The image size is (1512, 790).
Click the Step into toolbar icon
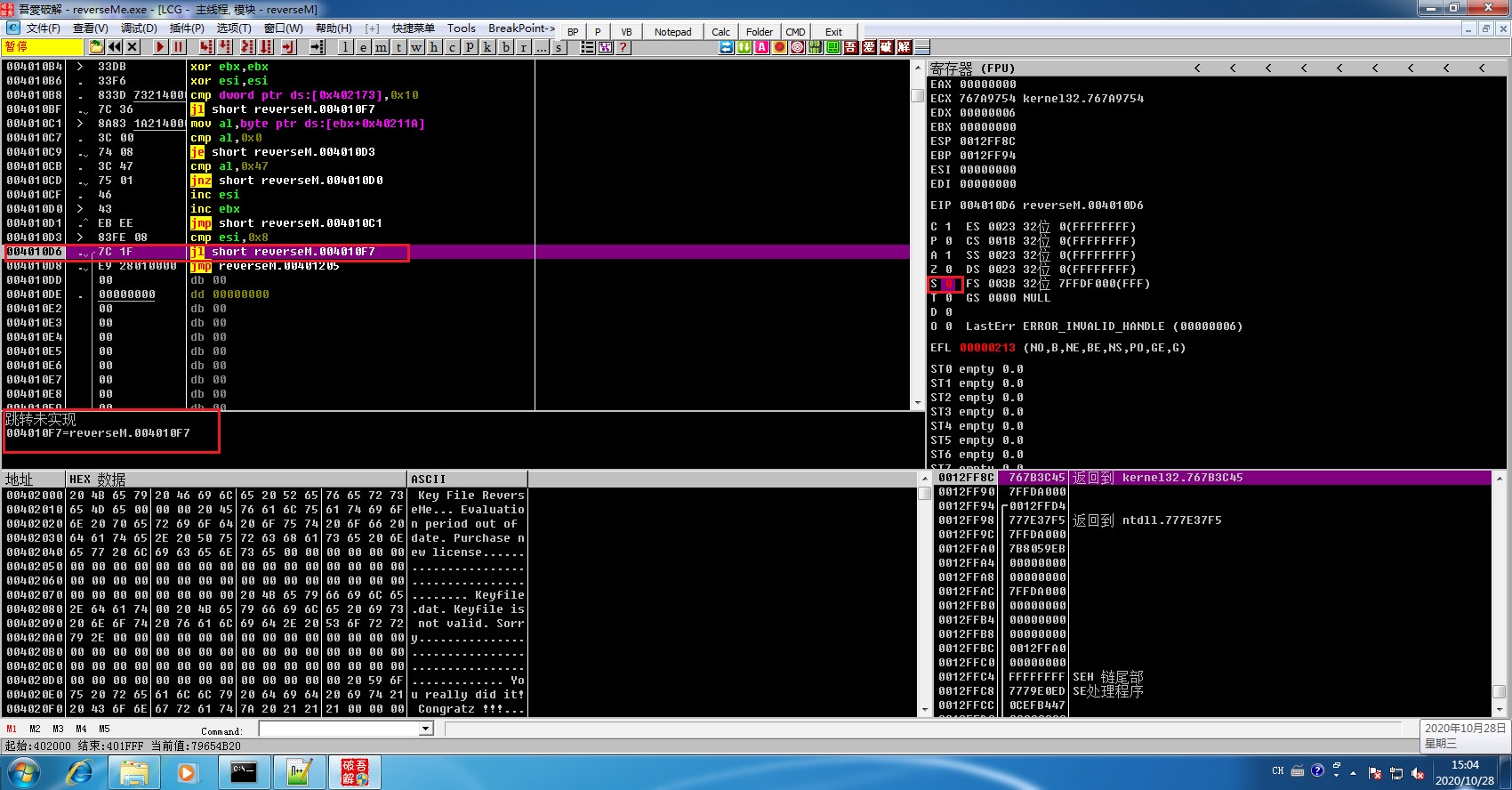point(206,47)
